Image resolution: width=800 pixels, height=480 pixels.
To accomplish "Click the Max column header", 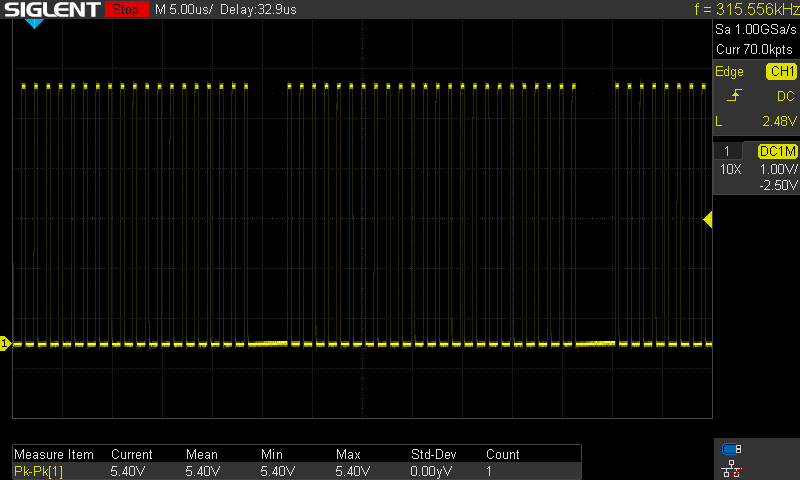I will (x=348, y=454).
